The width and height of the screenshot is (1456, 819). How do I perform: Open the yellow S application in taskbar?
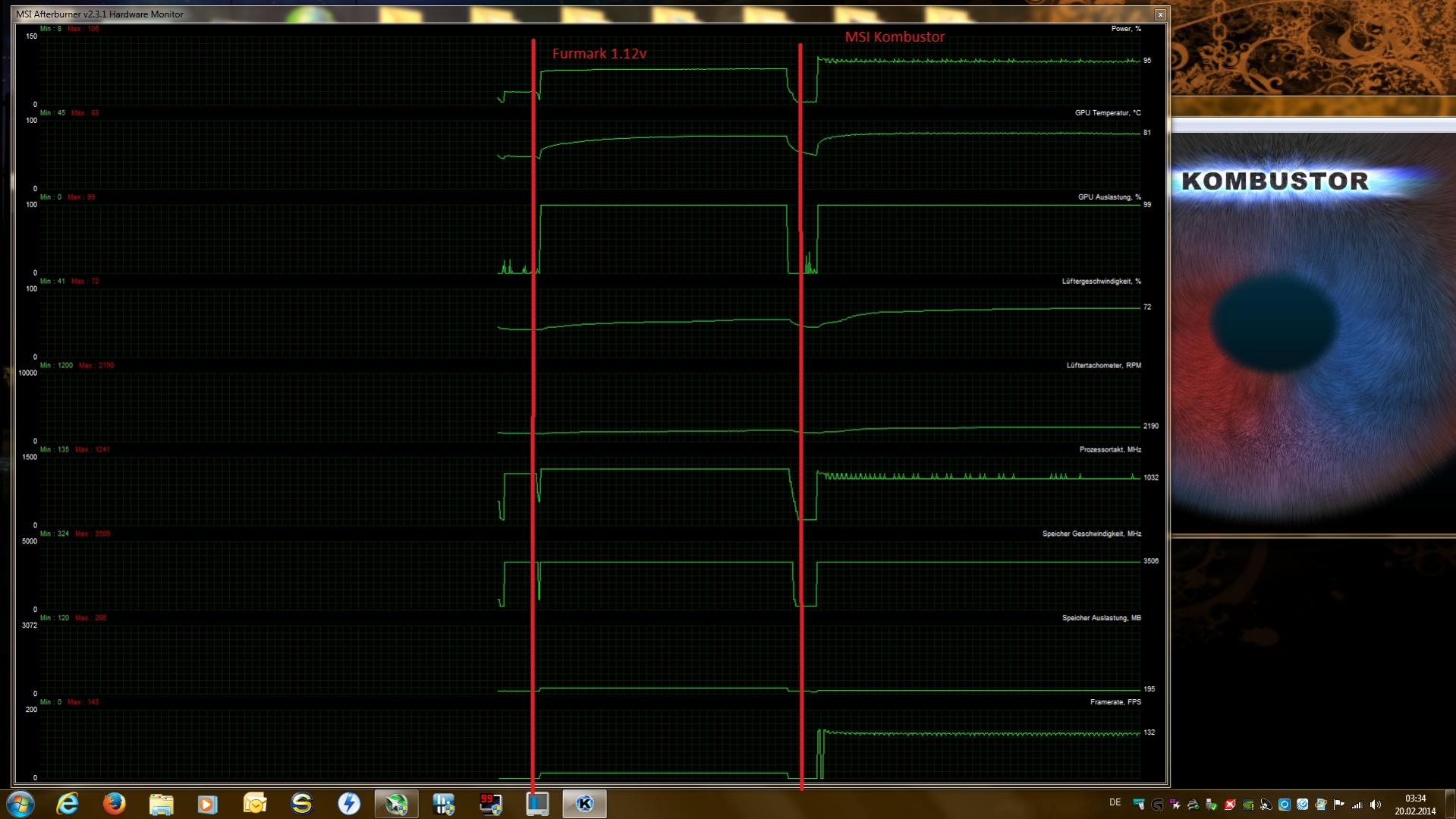(301, 804)
